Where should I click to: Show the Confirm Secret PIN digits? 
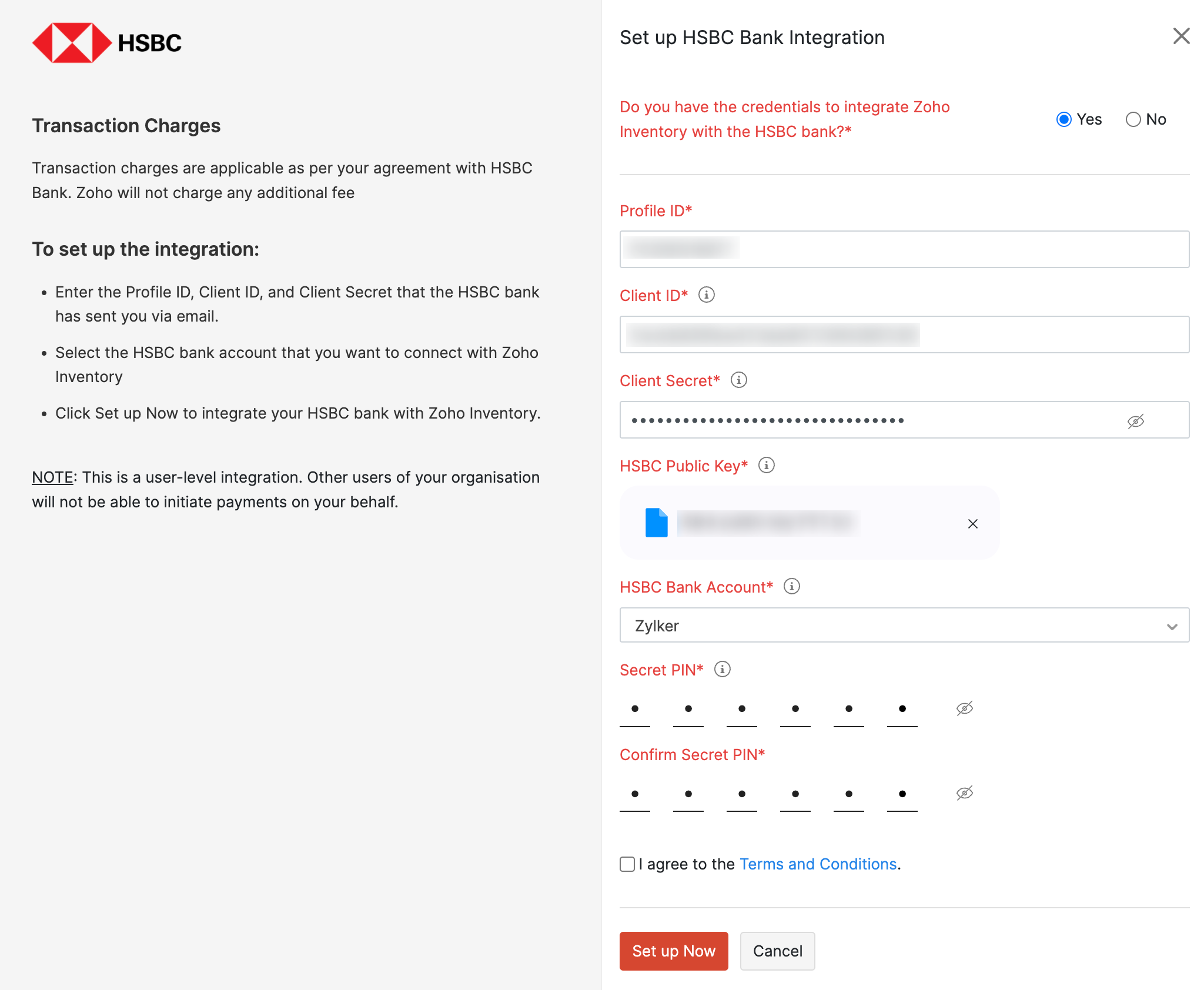964,792
